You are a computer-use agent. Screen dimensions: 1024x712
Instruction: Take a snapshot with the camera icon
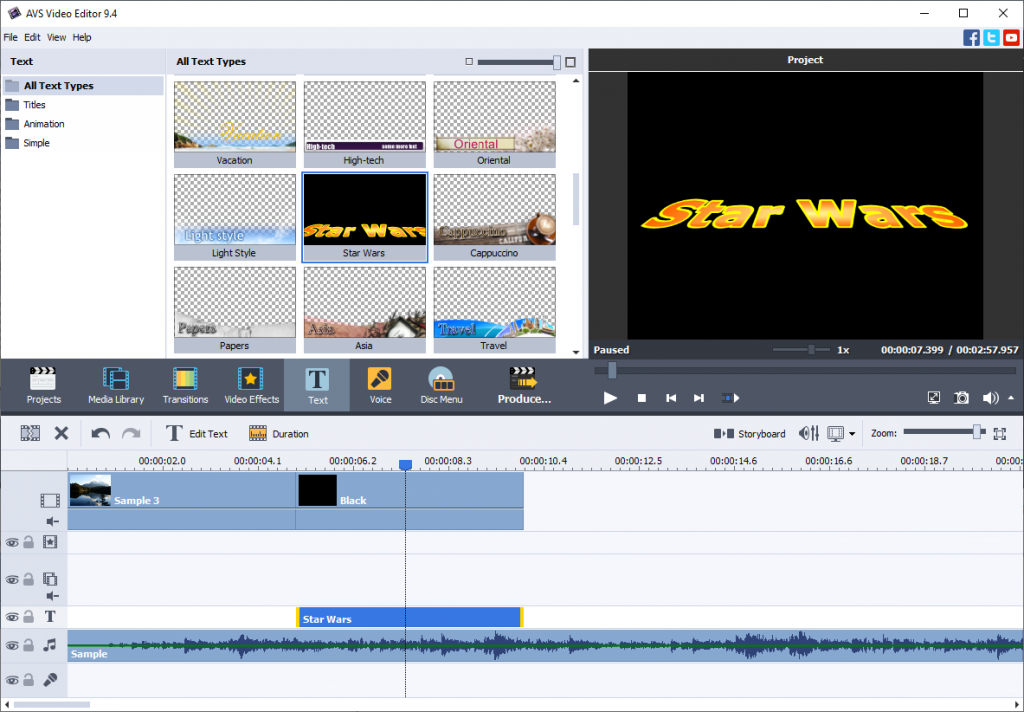[961, 398]
